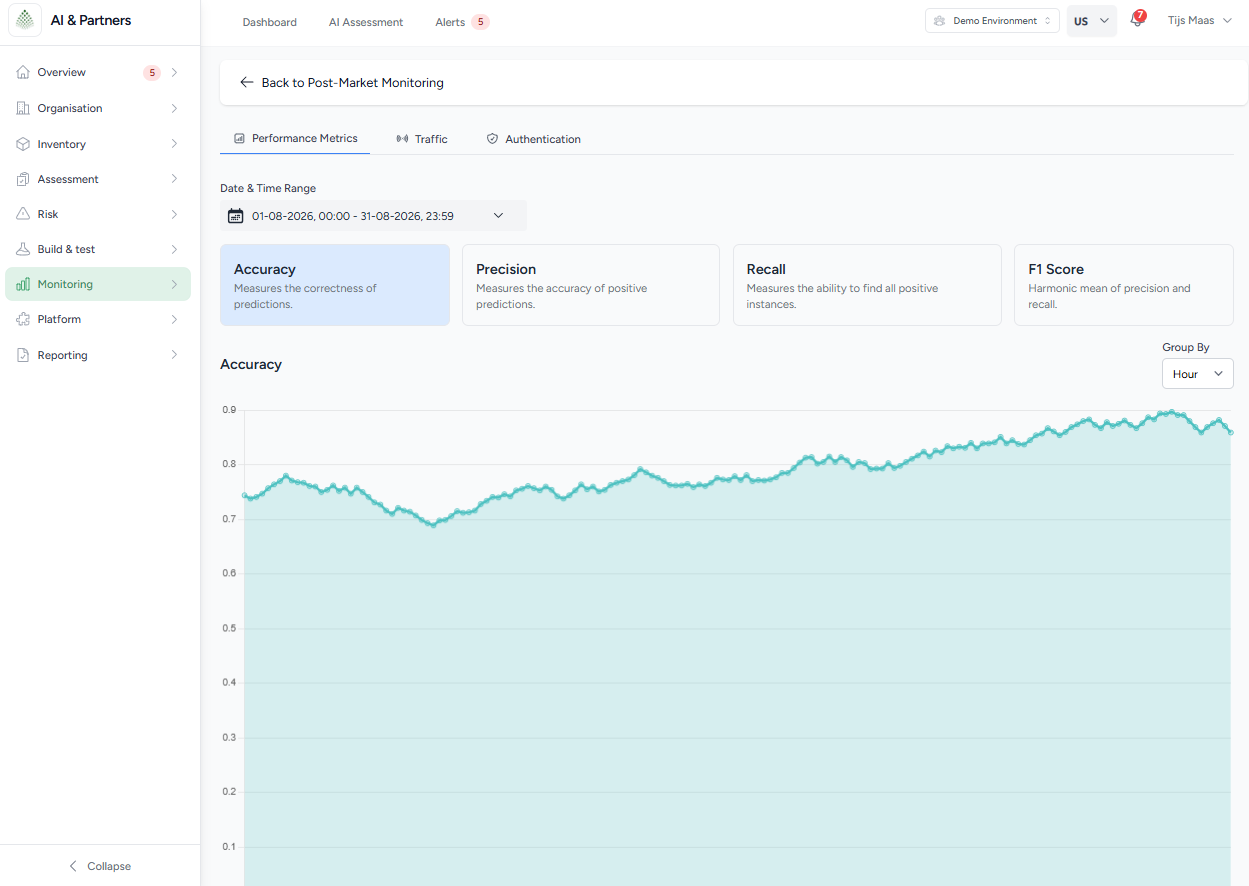This screenshot has height=886, width=1249.
Task: Click the Build & test flask icon
Action: pyautogui.click(x=23, y=249)
